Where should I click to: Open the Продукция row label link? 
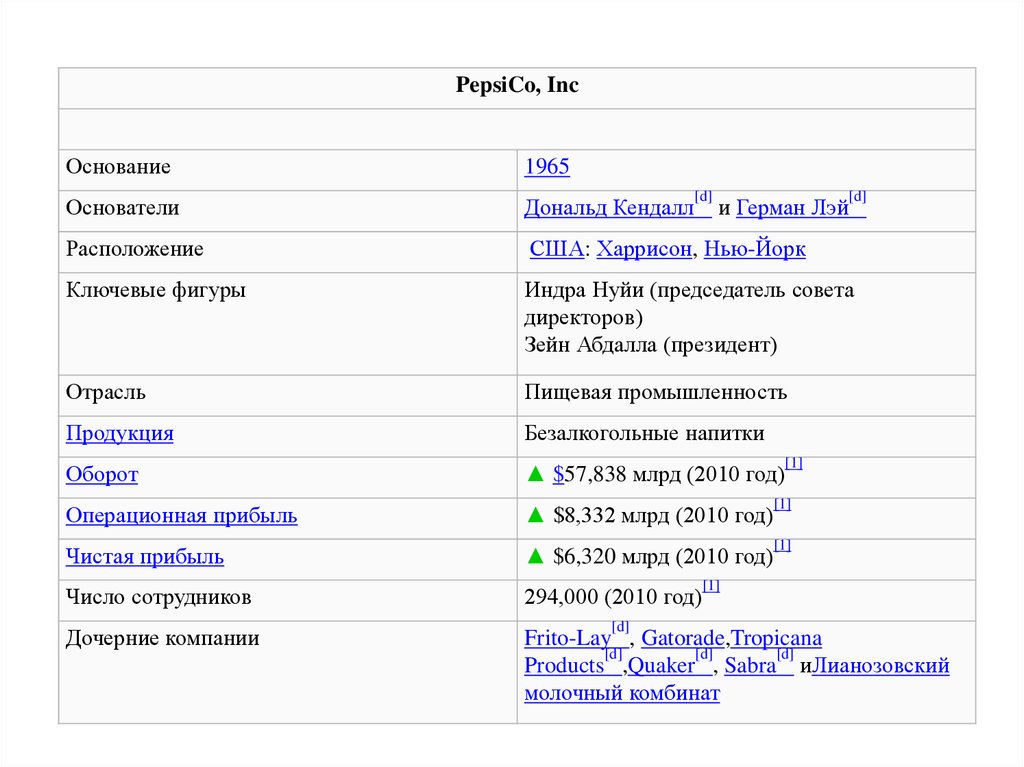click(120, 434)
